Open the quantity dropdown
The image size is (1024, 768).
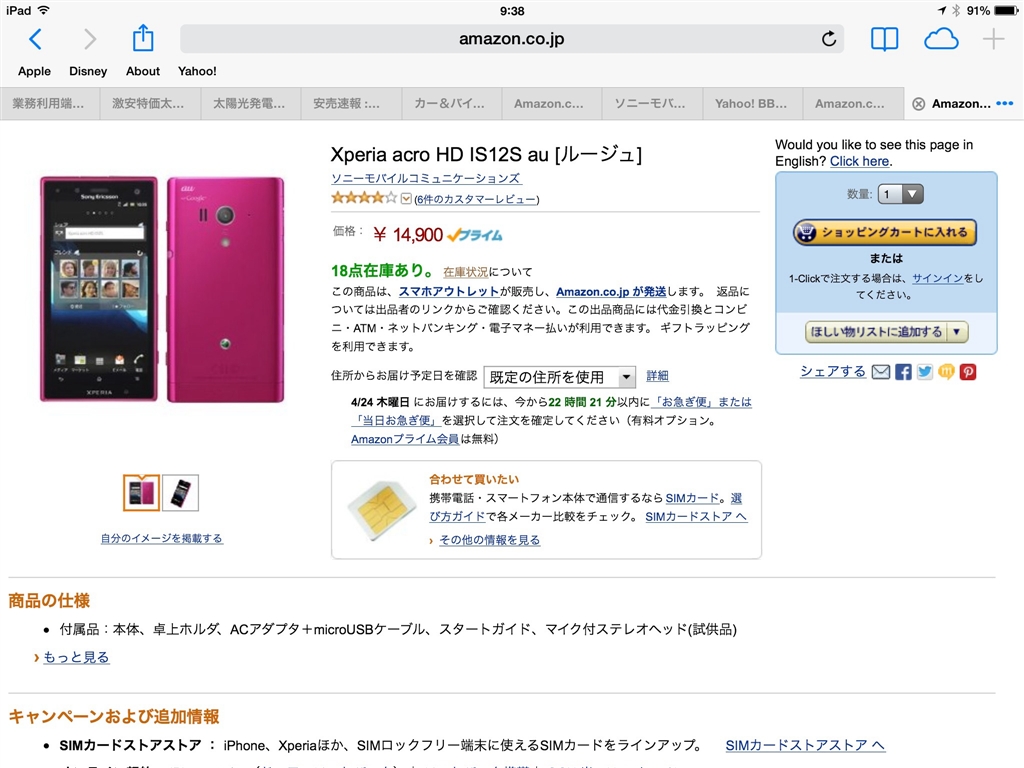click(x=901, y=194)
